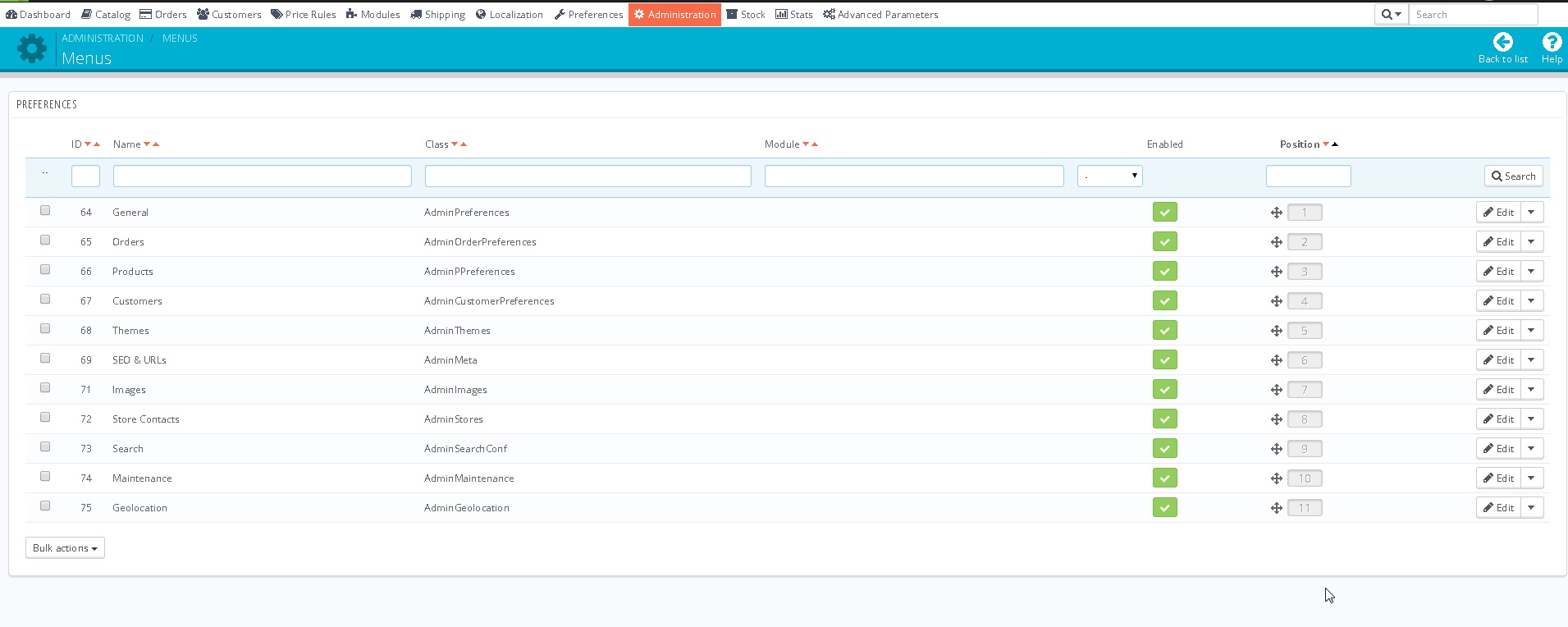The height and width of the screenshot is (627, 1568).
Task: Click the move handle icon for Orders row
Action: tap(1277, 242)
